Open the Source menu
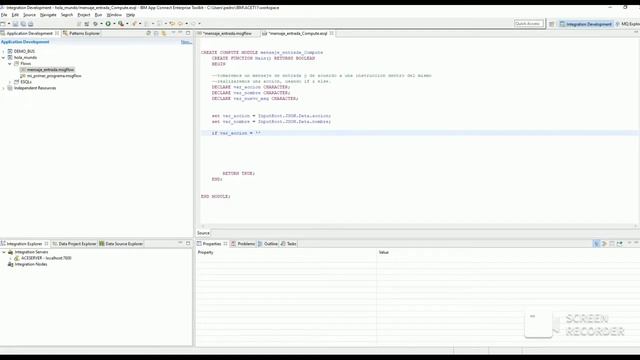This screenshot has width=640, height=360. point(29,15)
